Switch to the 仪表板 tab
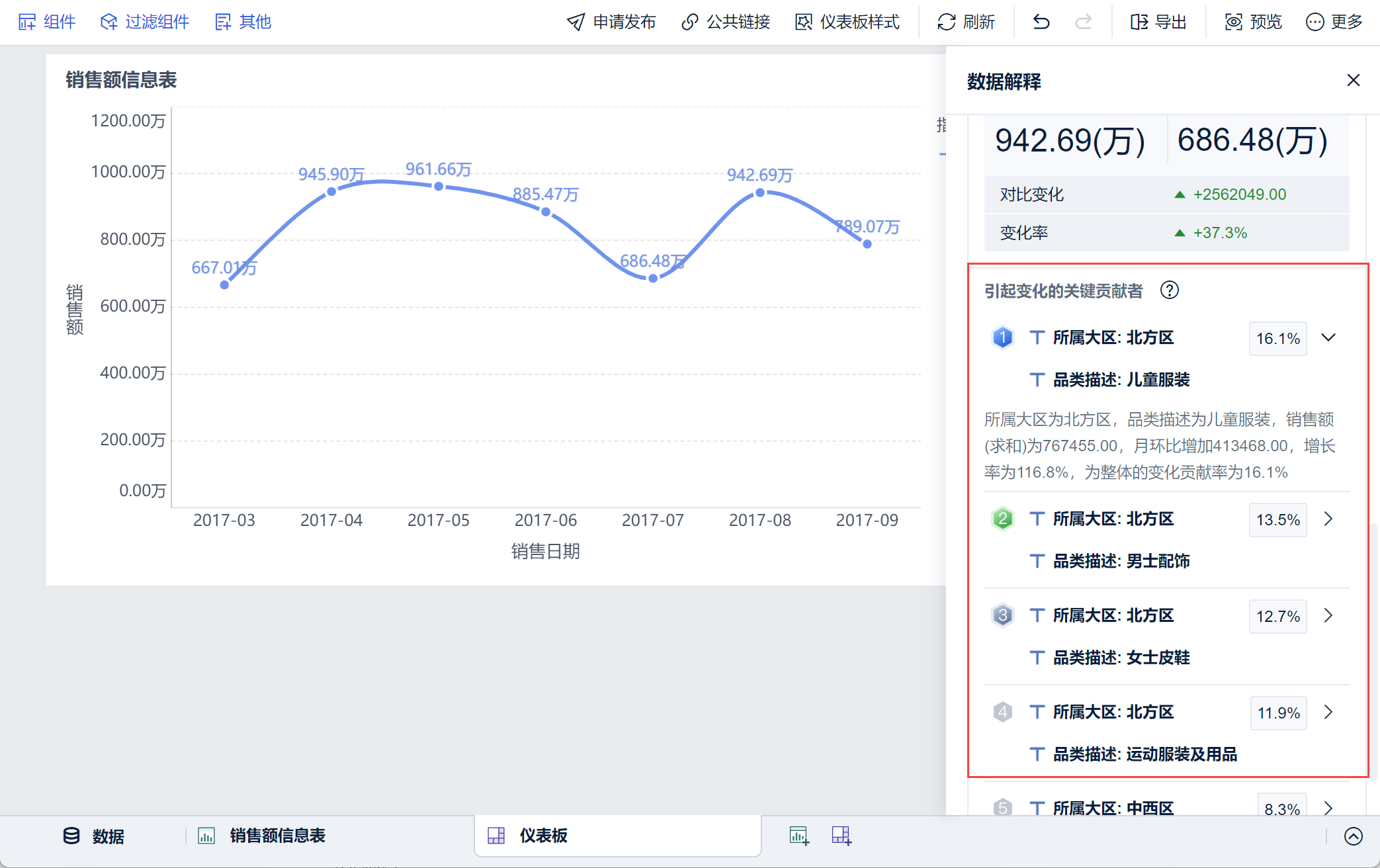Viewport: 1380px width, 868px height. click(x=542, y=836)
